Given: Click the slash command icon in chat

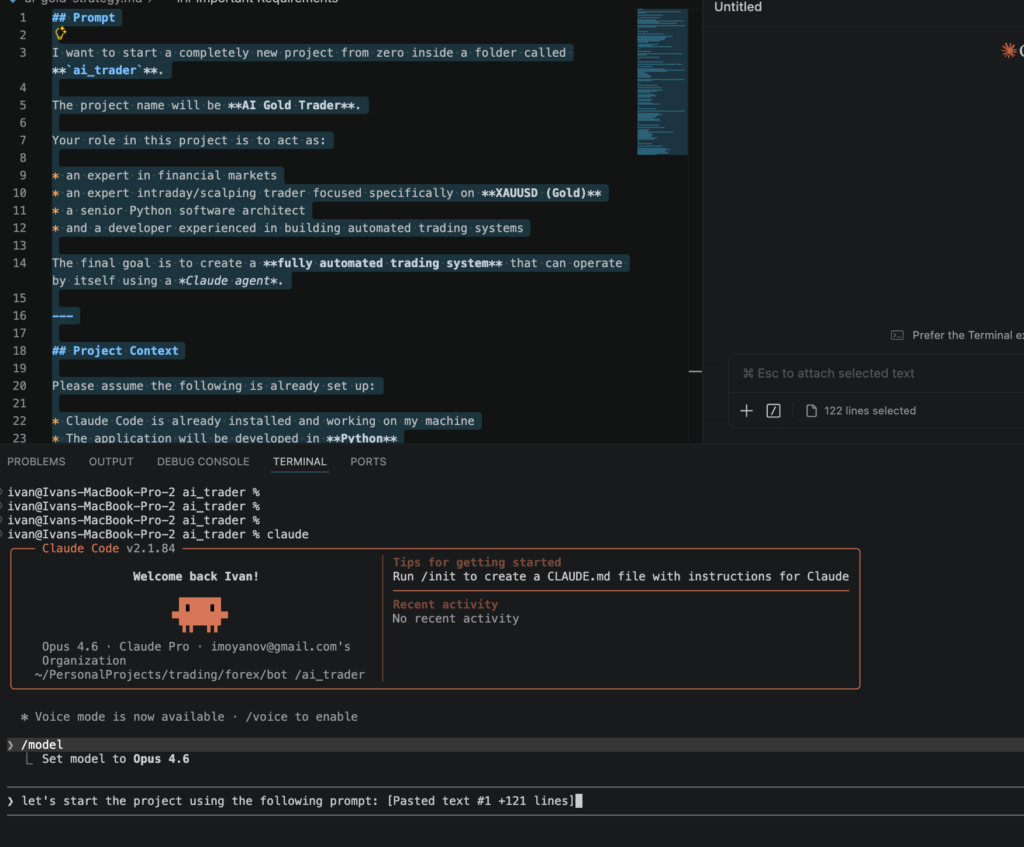Looking at the screenshot, I should [773, 411].
